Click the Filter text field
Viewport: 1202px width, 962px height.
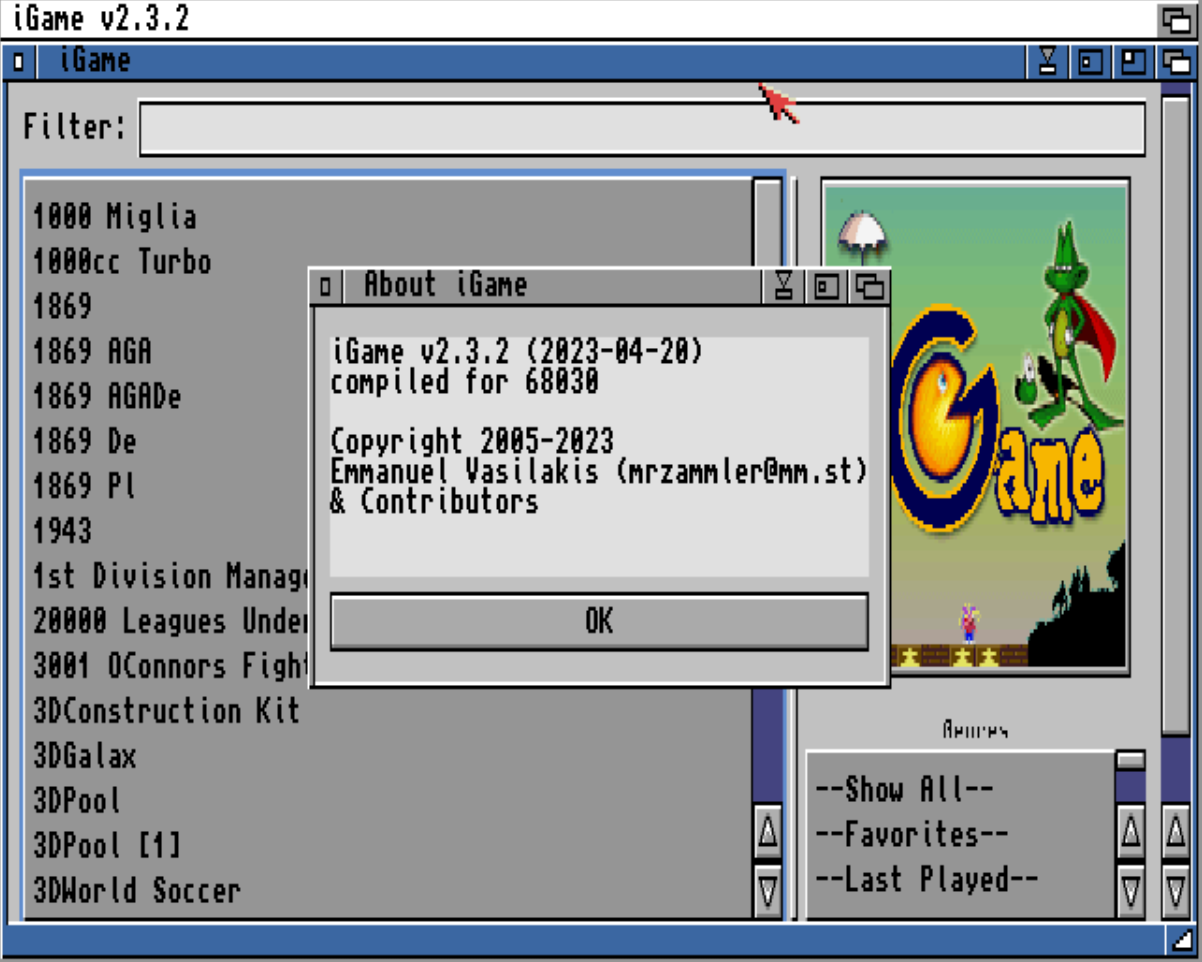pyautogui.click(x=642, y=128)
